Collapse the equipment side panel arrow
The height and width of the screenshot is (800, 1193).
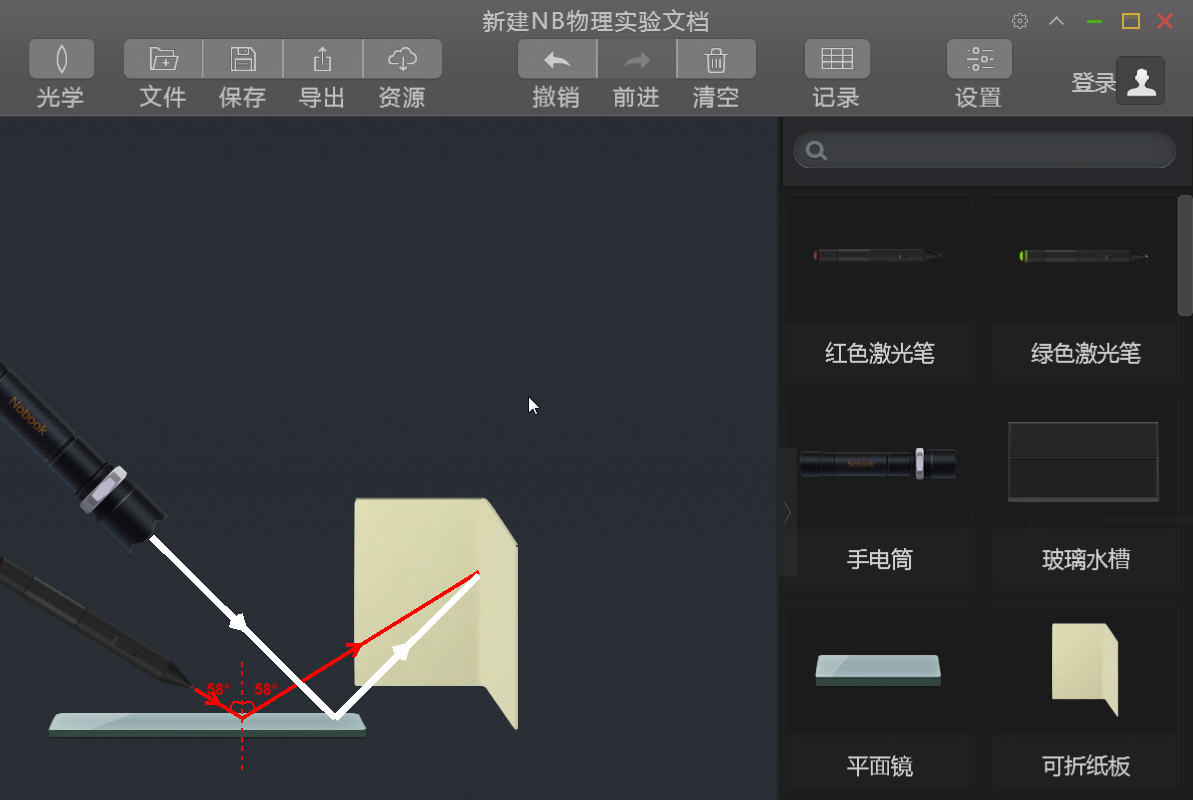click(x=787, y=512)
